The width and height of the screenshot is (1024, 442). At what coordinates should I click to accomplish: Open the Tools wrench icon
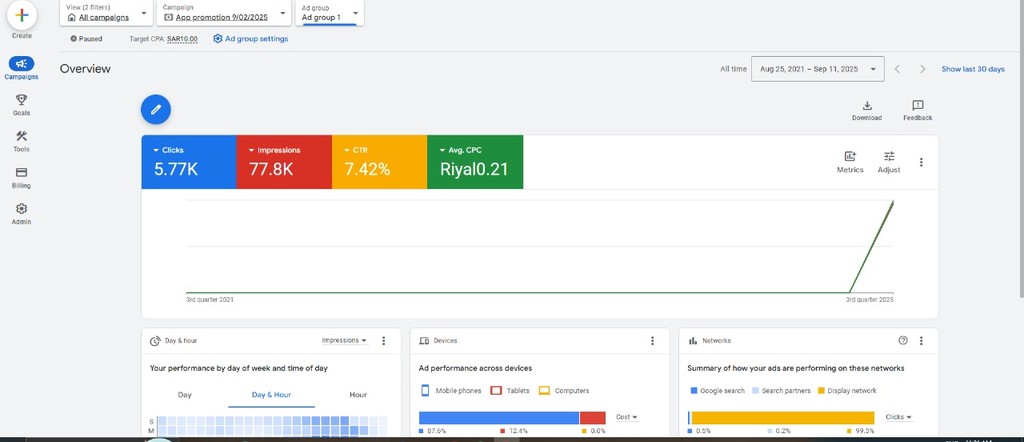pyautogui.click(x=21, y=137)
